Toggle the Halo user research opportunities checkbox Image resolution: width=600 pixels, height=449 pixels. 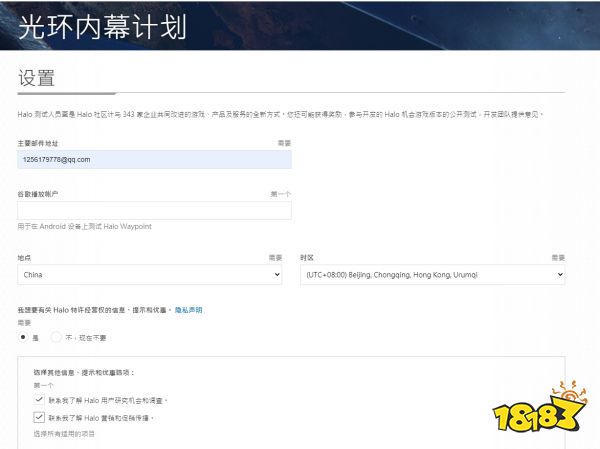39,400
